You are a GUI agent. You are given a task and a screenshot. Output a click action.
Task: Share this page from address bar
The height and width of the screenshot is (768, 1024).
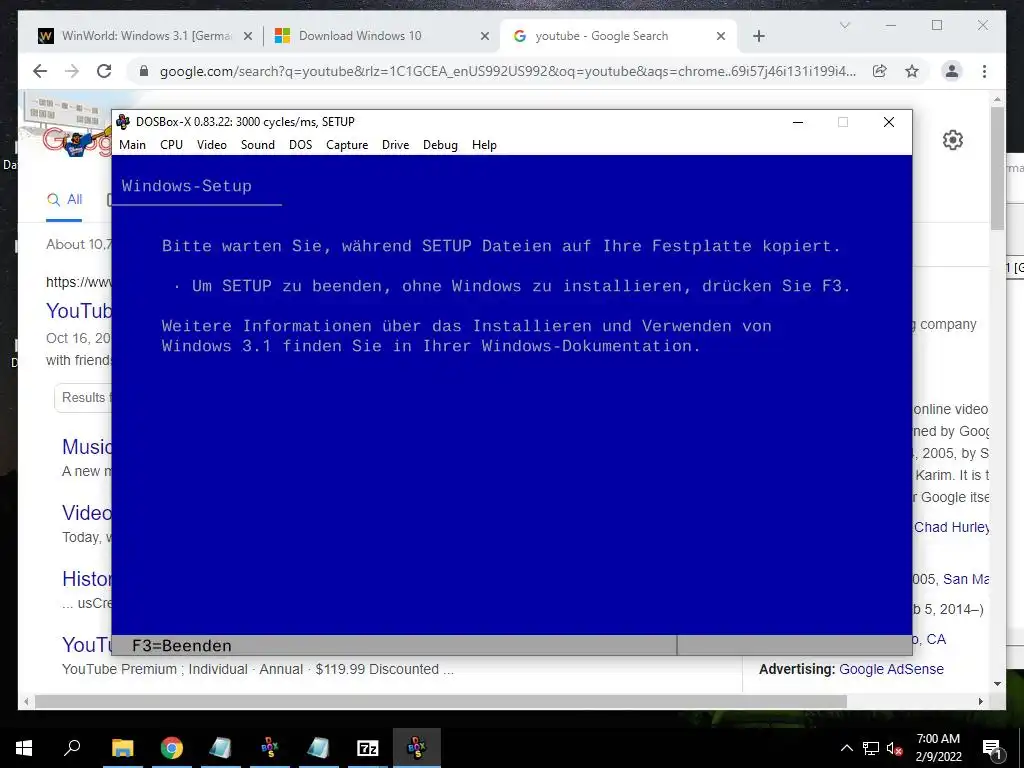tap(880, 71)
